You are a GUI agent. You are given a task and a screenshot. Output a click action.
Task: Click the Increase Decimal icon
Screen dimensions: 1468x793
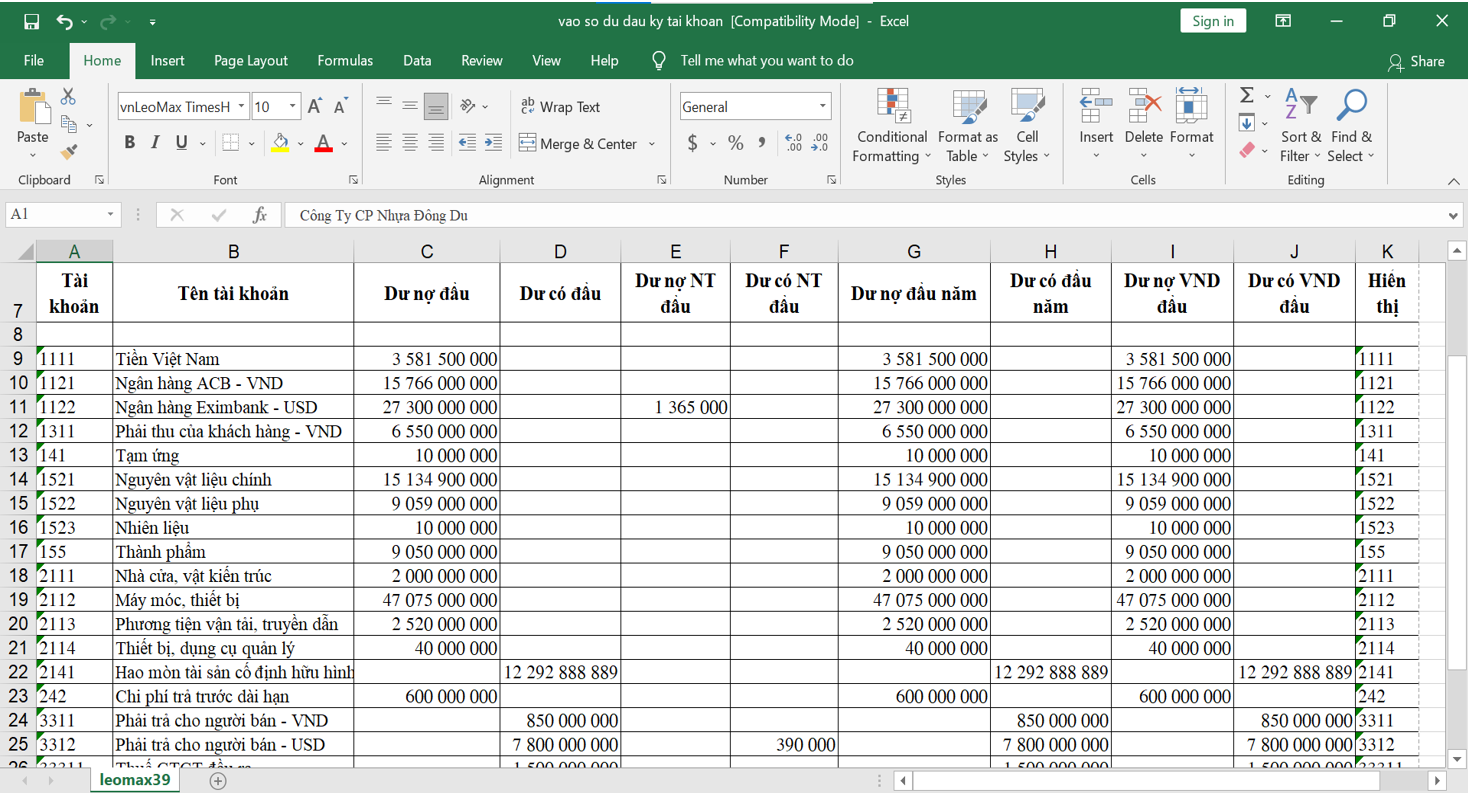(x=793, y=143)
